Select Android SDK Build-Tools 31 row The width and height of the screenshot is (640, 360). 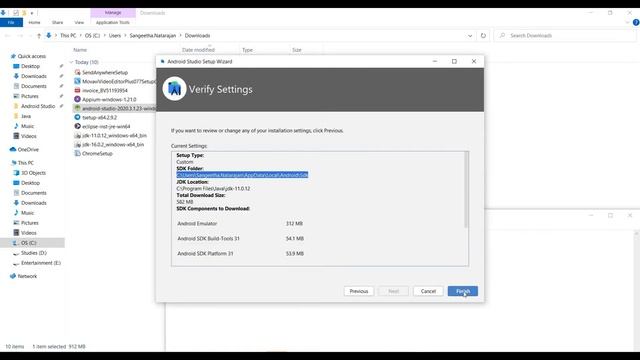[240, 238]
